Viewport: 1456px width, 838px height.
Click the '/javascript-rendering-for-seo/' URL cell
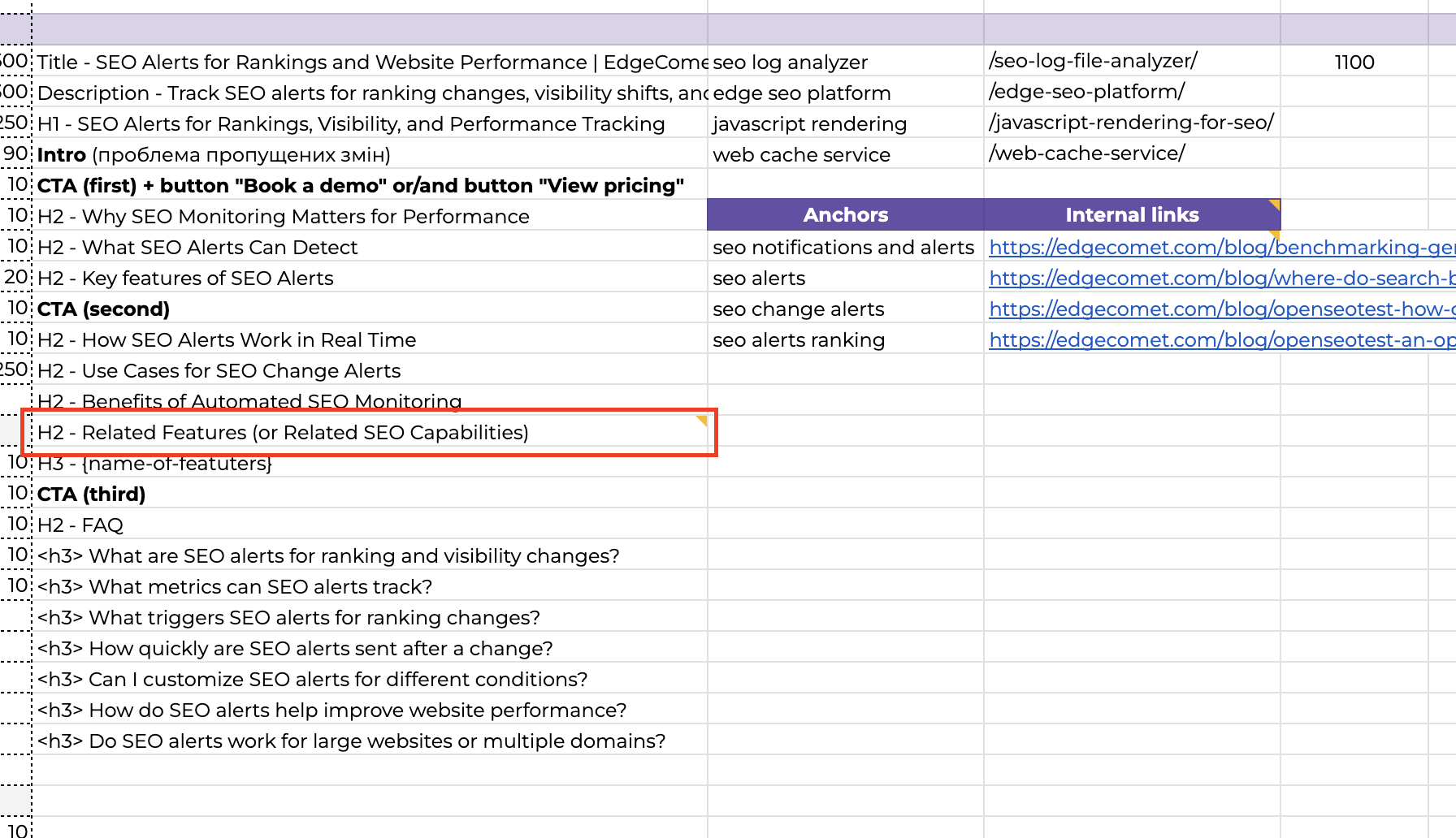pos(1133,123)
